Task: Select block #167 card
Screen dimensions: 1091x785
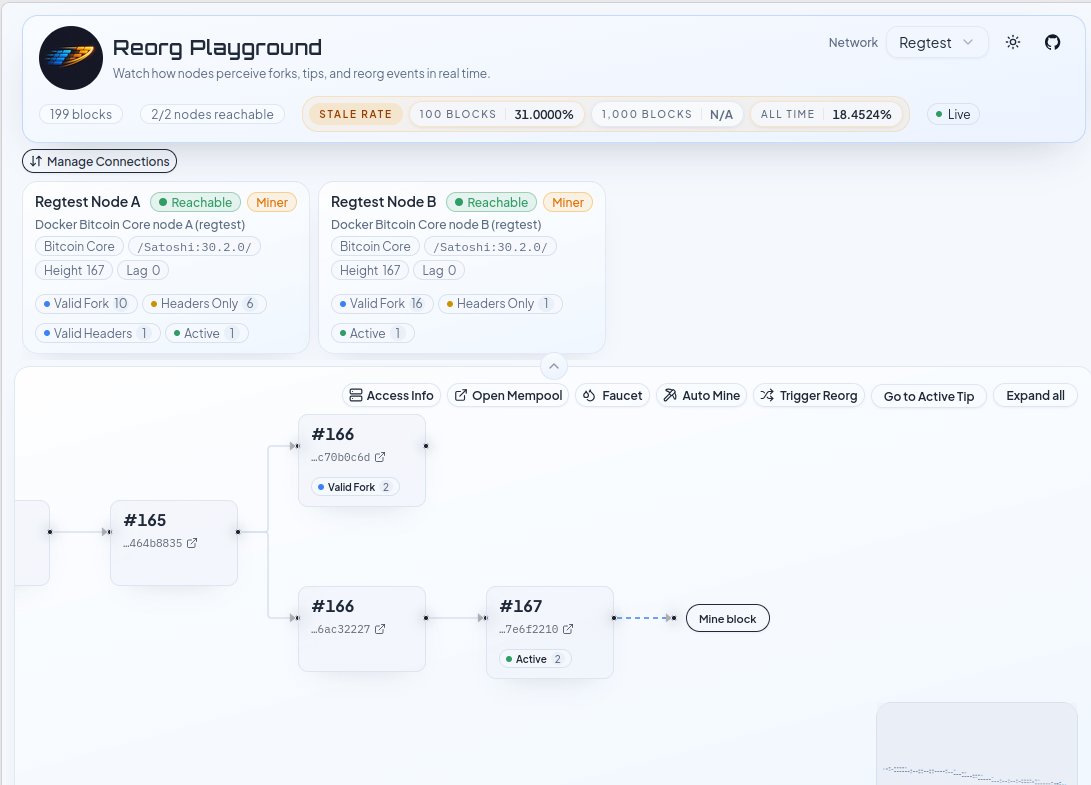Action: (x=550, y=632)
